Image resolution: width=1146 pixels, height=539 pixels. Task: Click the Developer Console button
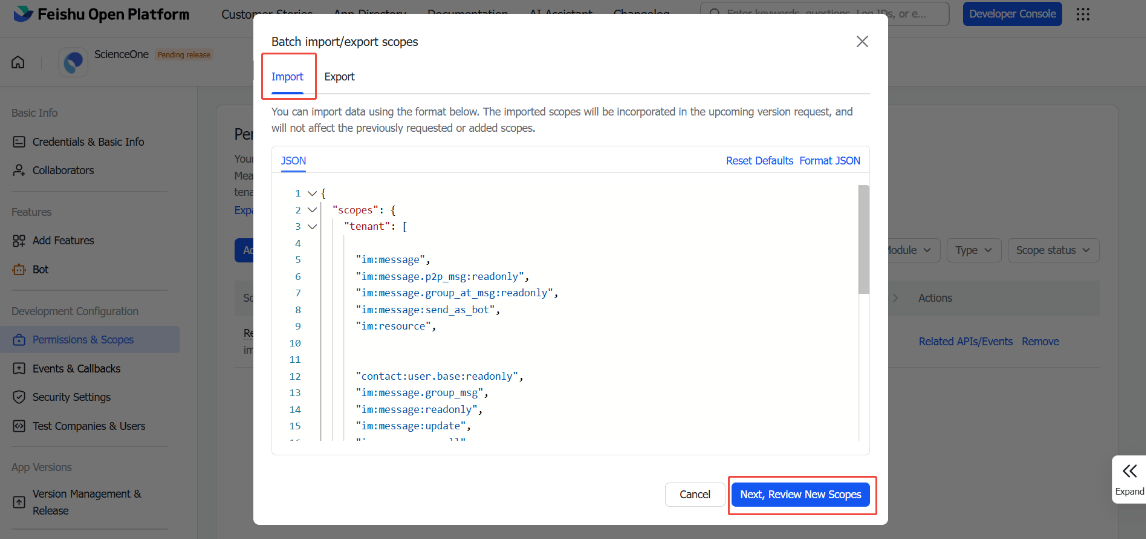coord(1012,14)
